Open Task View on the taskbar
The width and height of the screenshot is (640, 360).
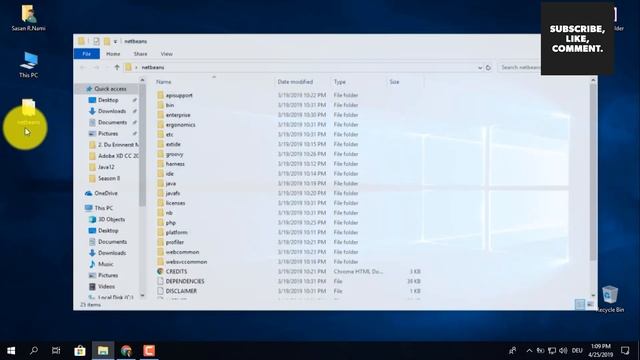pos(56,351)
